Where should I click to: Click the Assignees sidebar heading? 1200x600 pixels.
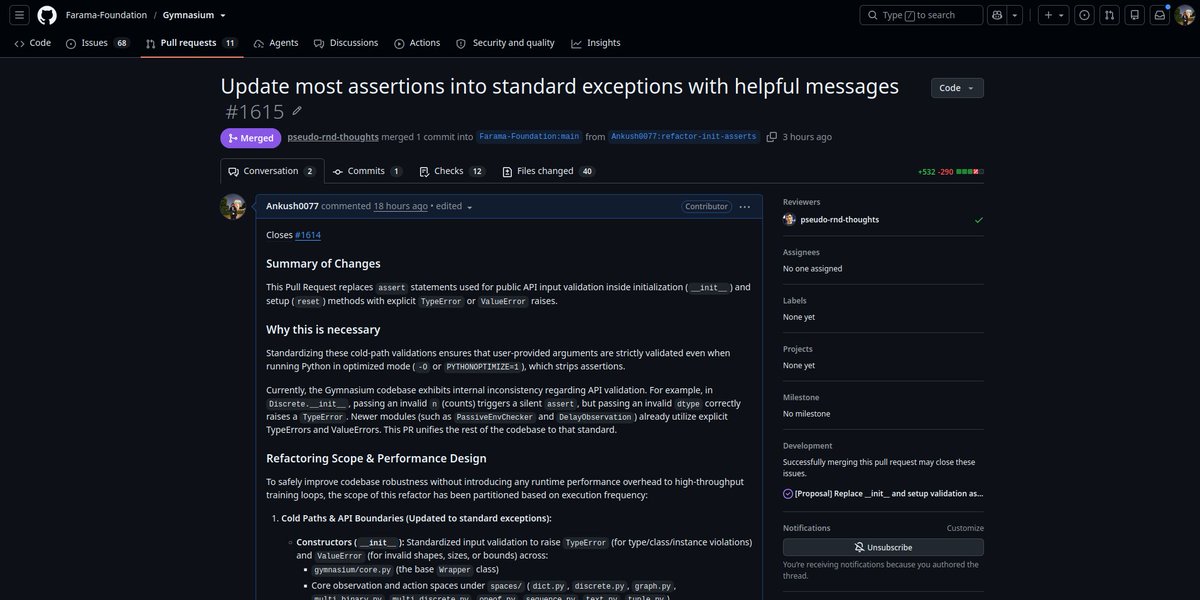click(x=801, y=252)
